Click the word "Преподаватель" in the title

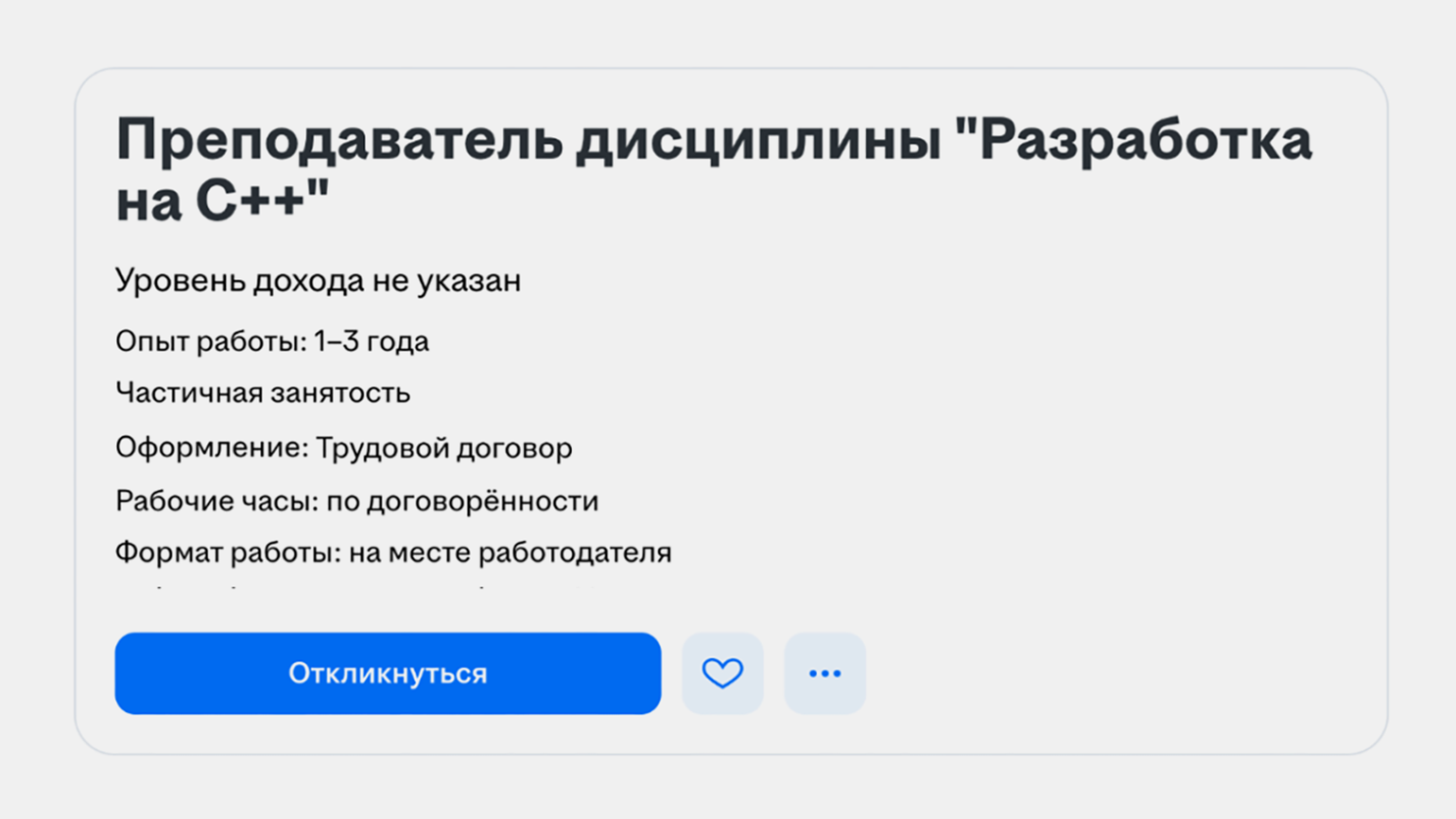tap(339, 140)
